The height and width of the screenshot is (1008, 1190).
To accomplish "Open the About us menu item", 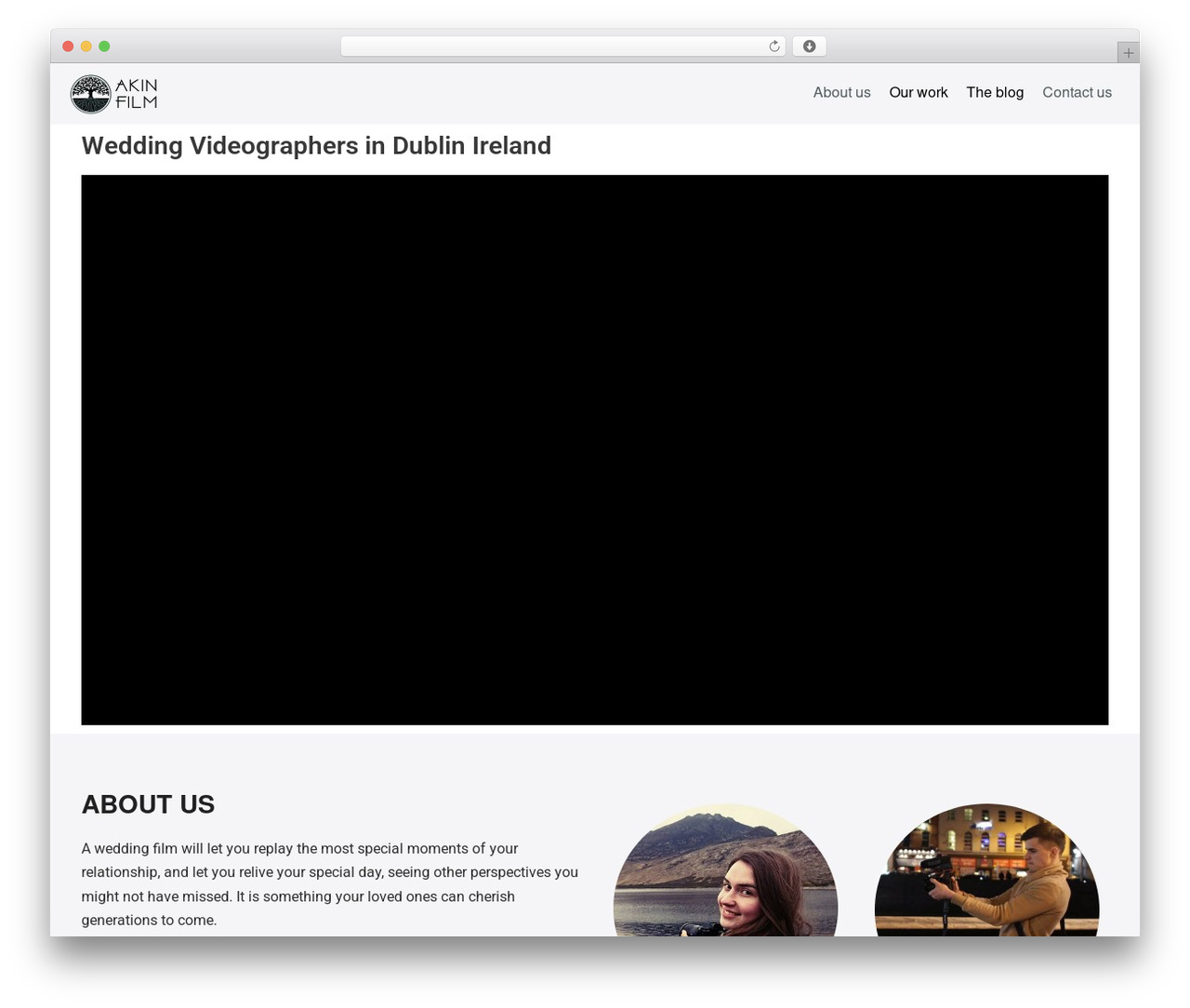I will pyautogui.click(x=841, y=92).
